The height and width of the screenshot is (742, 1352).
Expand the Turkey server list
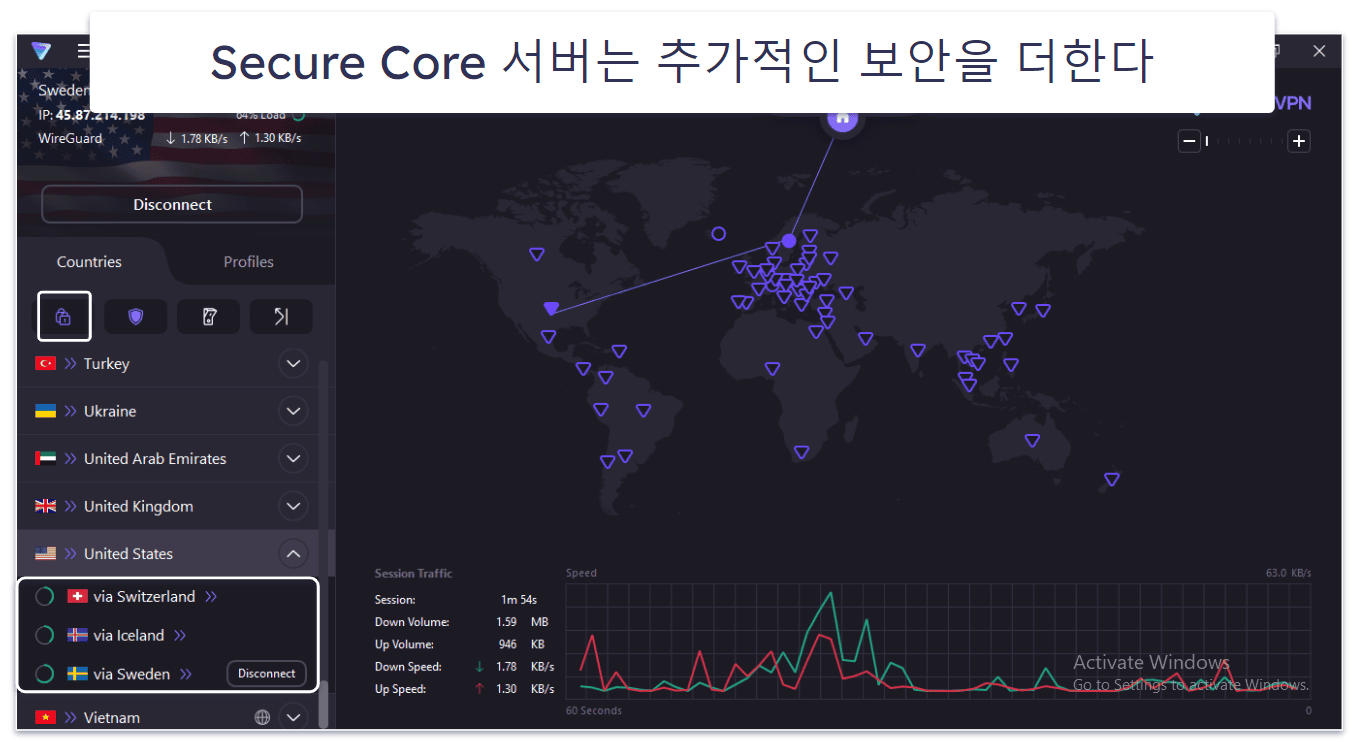(x=293, y=364)
